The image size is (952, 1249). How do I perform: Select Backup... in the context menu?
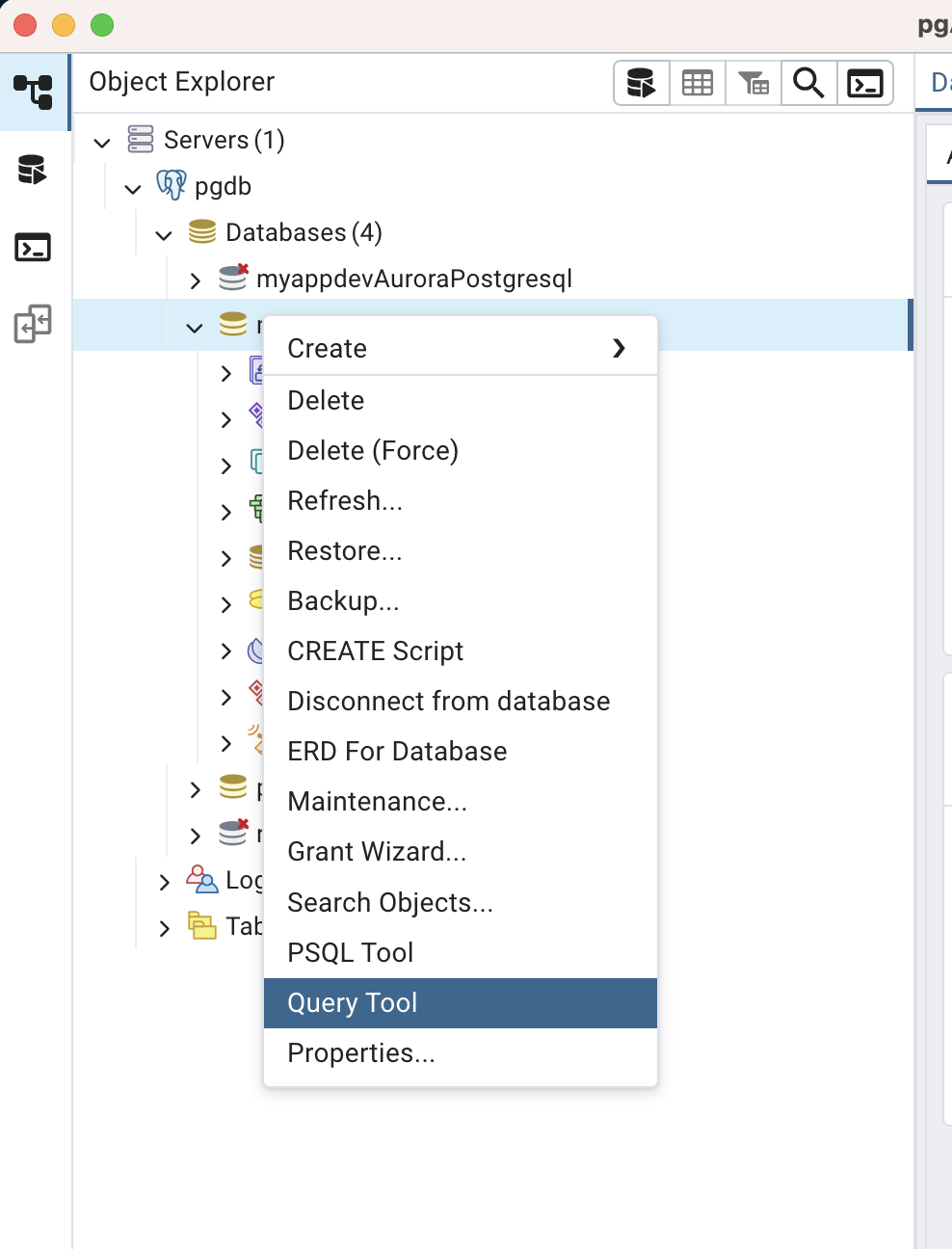pyautogui.click(x=461, y=600)
